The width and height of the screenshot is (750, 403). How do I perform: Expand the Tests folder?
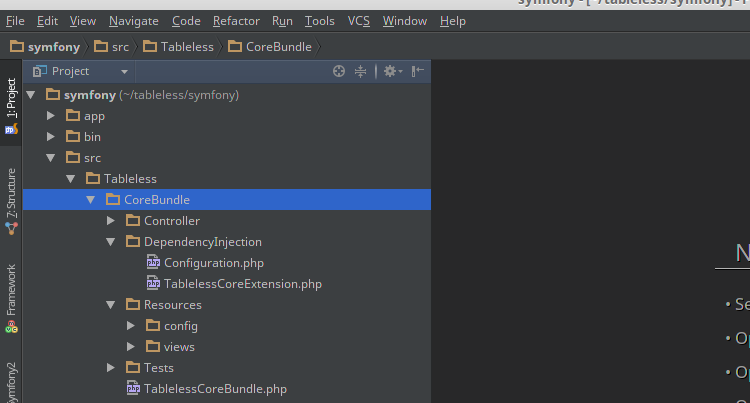[x=111, y=368]
